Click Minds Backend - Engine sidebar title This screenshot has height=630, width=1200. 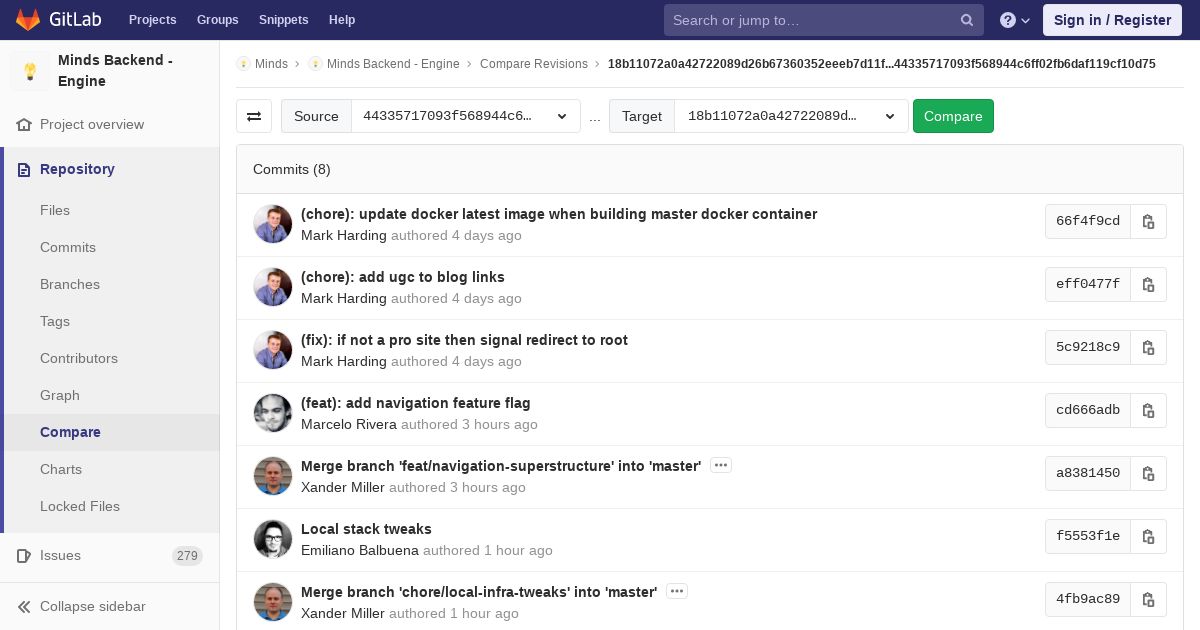[x=115, y=71]
